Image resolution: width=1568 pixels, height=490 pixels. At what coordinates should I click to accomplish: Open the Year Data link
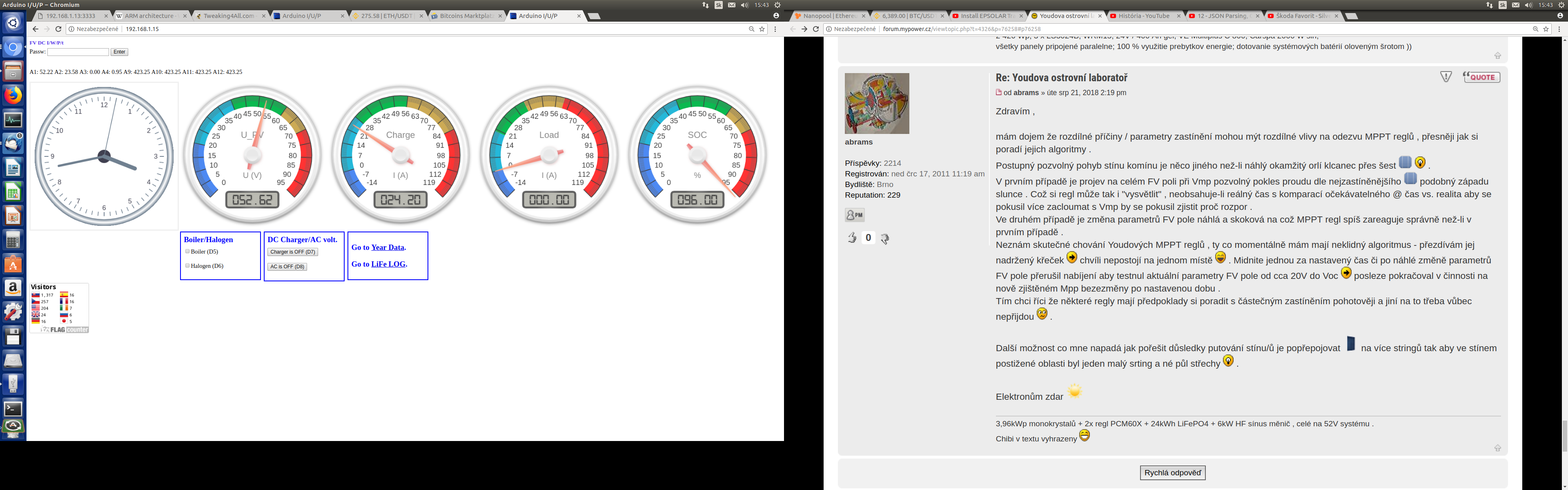coord(387,247)
